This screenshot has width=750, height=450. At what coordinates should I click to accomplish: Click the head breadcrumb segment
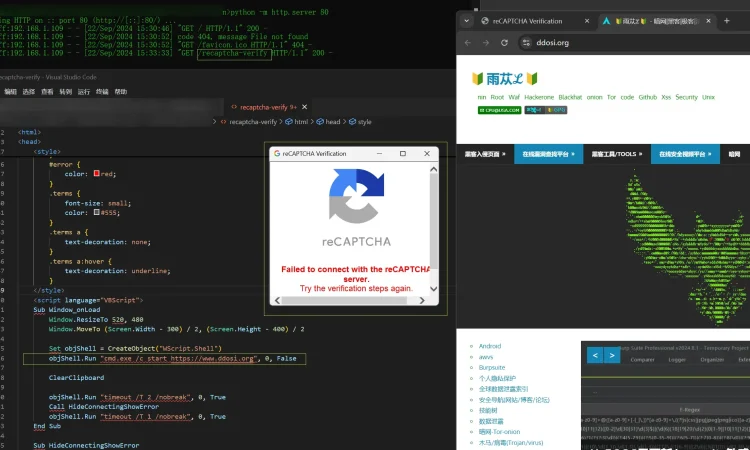(328, 122)
